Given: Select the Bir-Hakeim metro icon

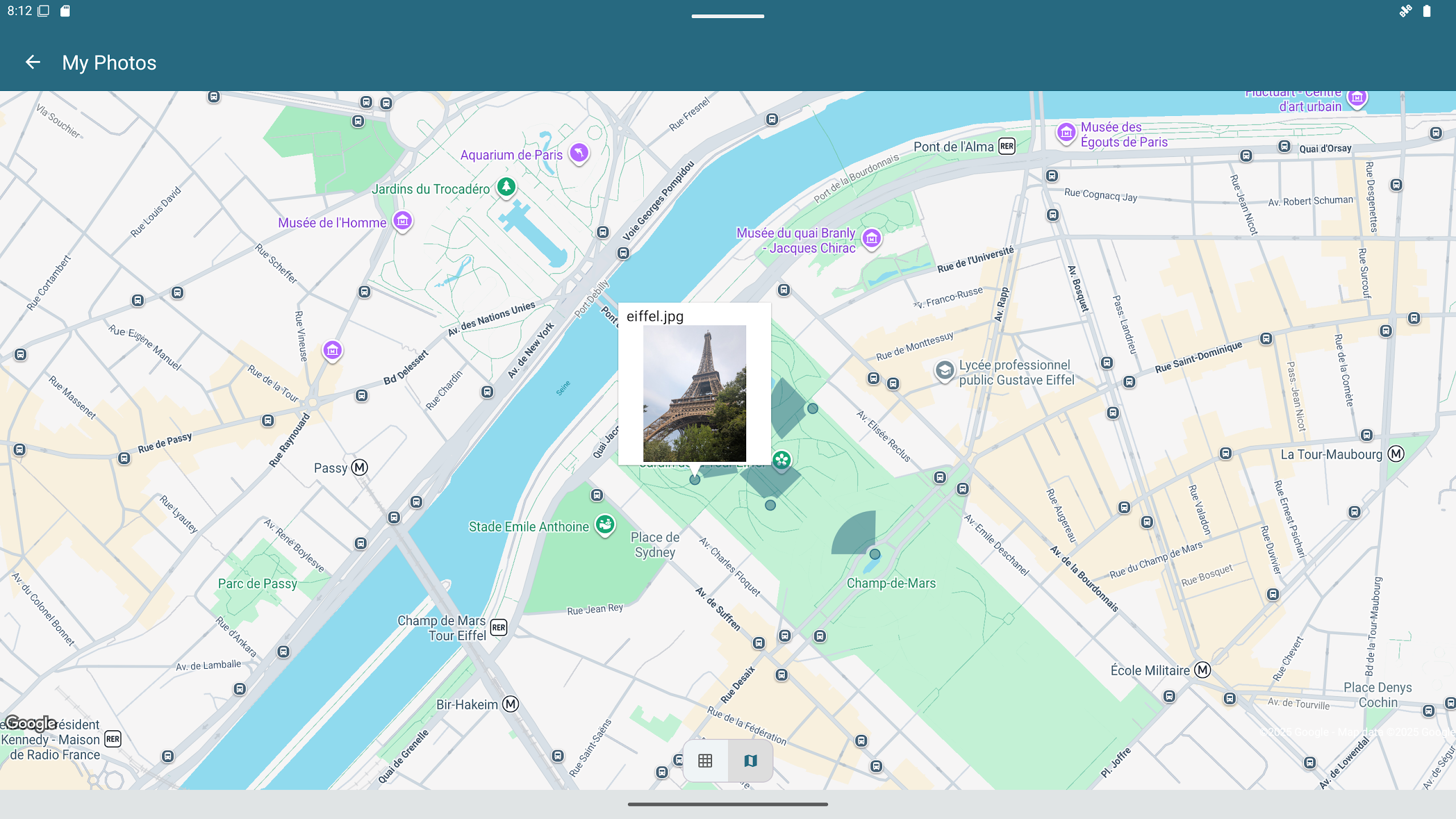Looking at the screenshot, I should 511,704.
